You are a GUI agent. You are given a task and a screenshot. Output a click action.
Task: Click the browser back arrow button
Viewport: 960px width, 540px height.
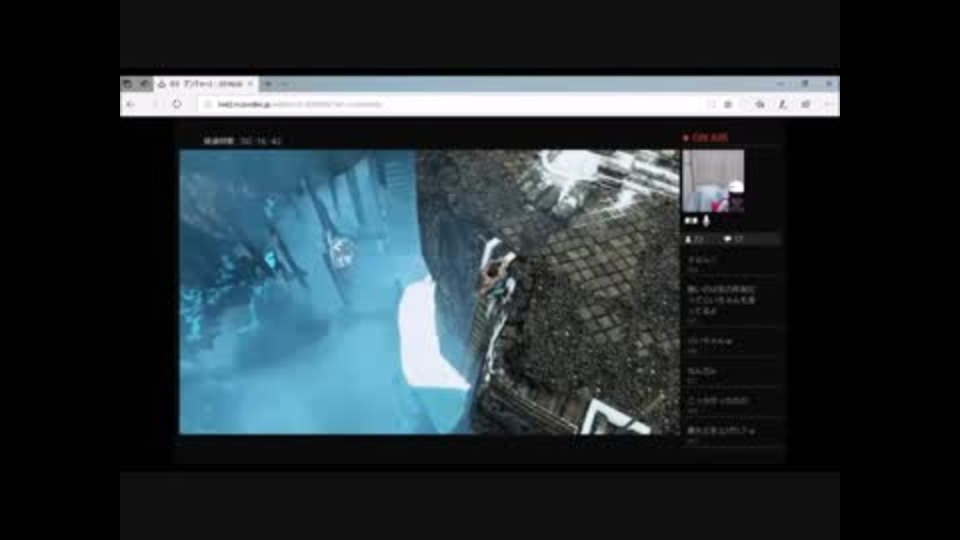[x=130, y=105]
